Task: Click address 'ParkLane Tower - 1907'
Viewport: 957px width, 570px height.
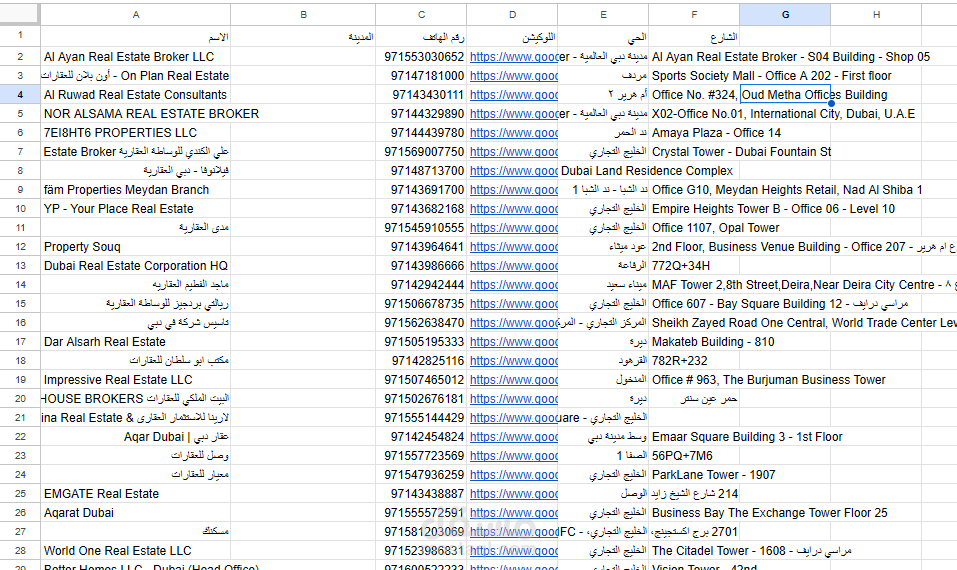Action: coord(713,475)
